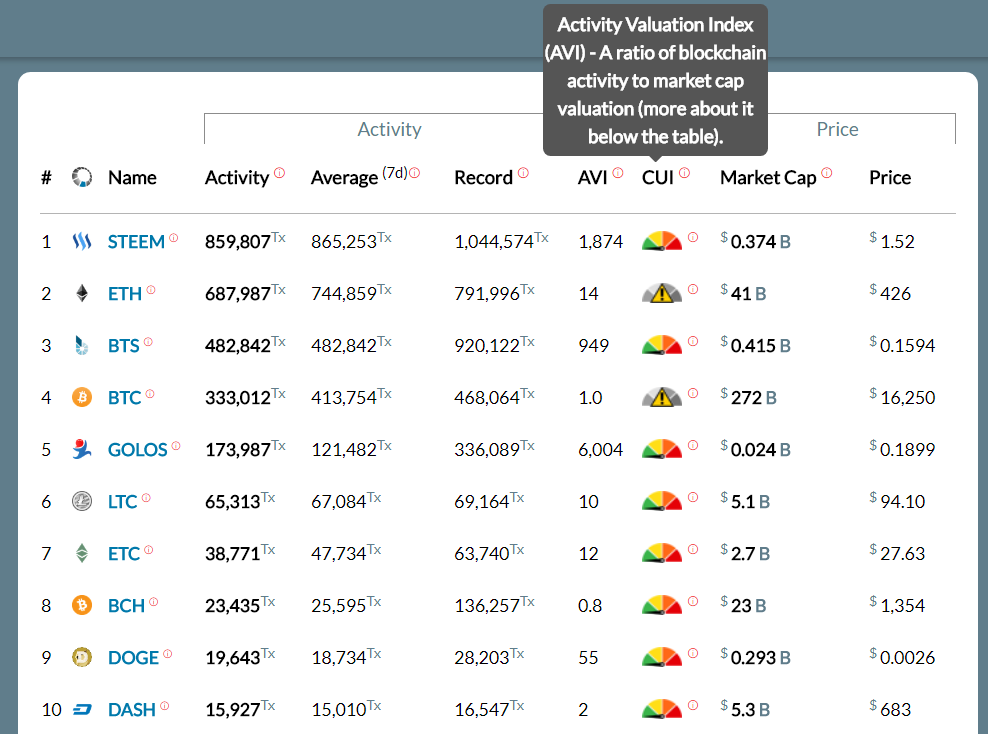Click the STEEM coin logo icon
Screen dimensions: 988x734
pyautogui.click(x=82, y=241)
